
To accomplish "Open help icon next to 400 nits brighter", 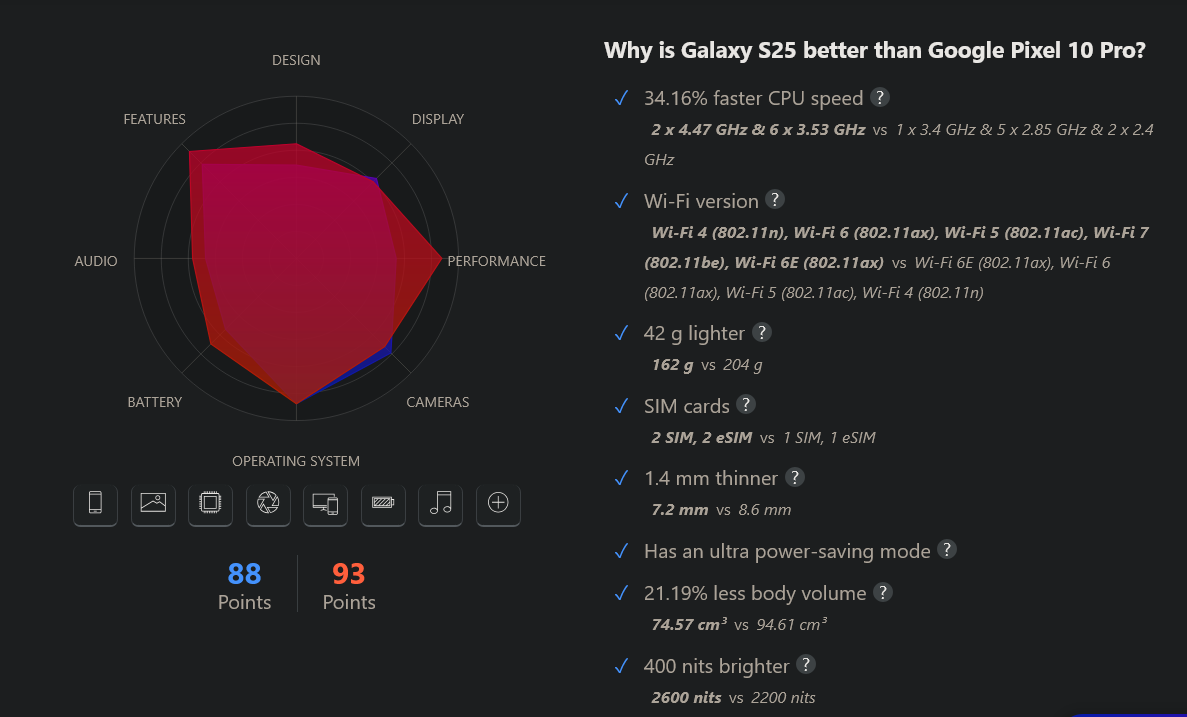I will click(806, 664).
